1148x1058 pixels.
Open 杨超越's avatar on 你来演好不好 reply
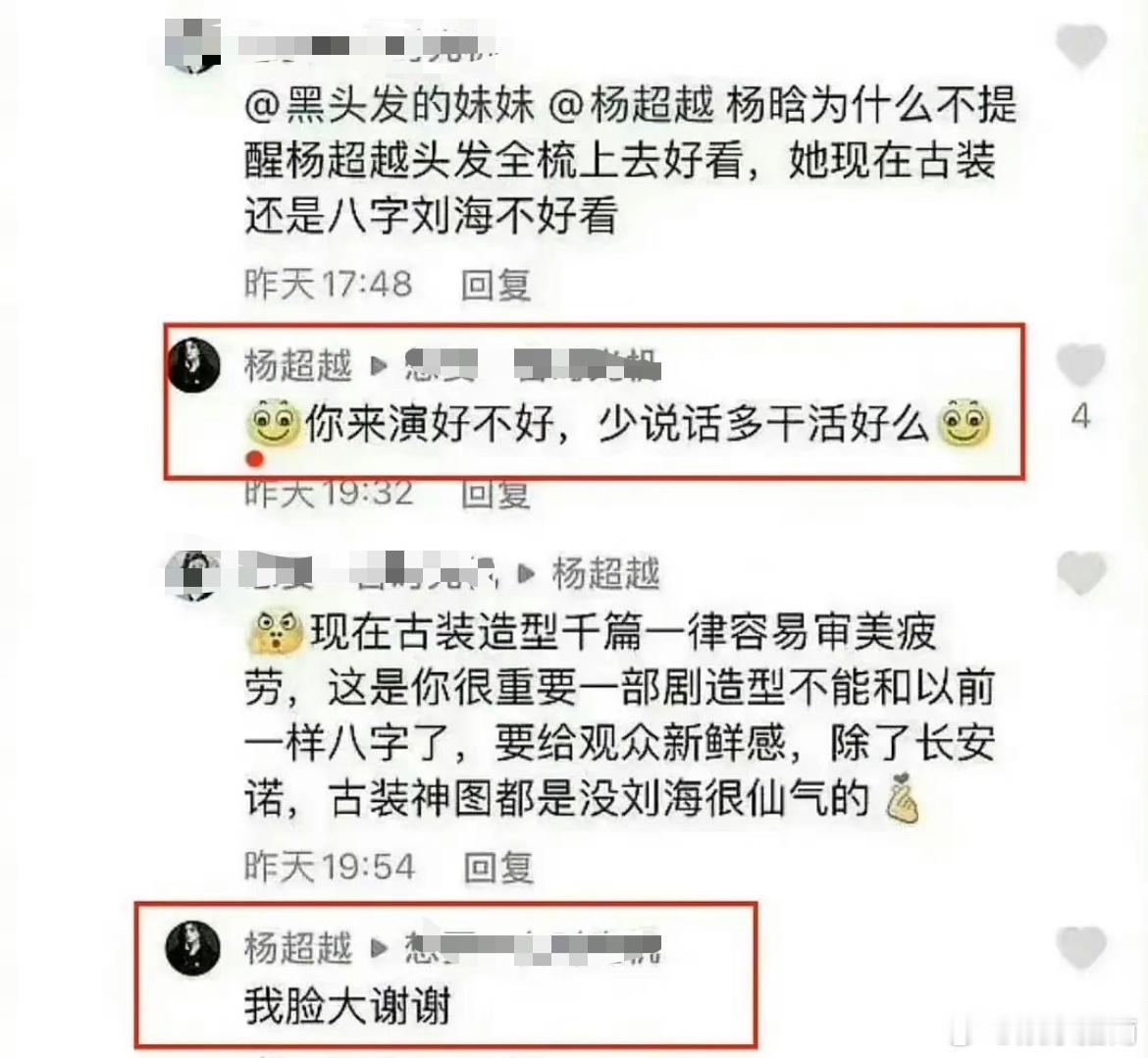tap(194, 365)
